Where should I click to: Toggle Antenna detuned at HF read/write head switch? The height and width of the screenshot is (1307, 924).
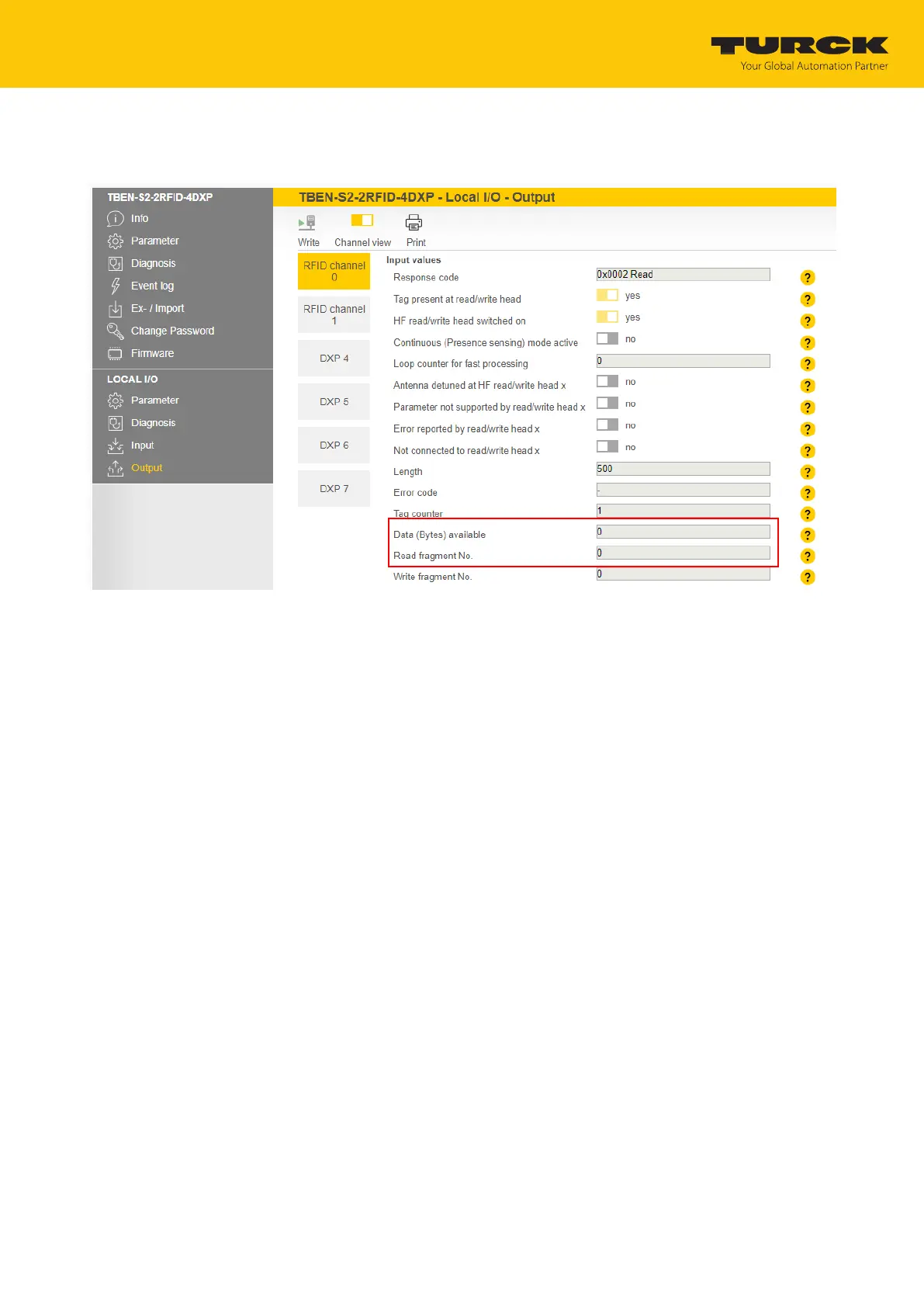click(607, 381)
